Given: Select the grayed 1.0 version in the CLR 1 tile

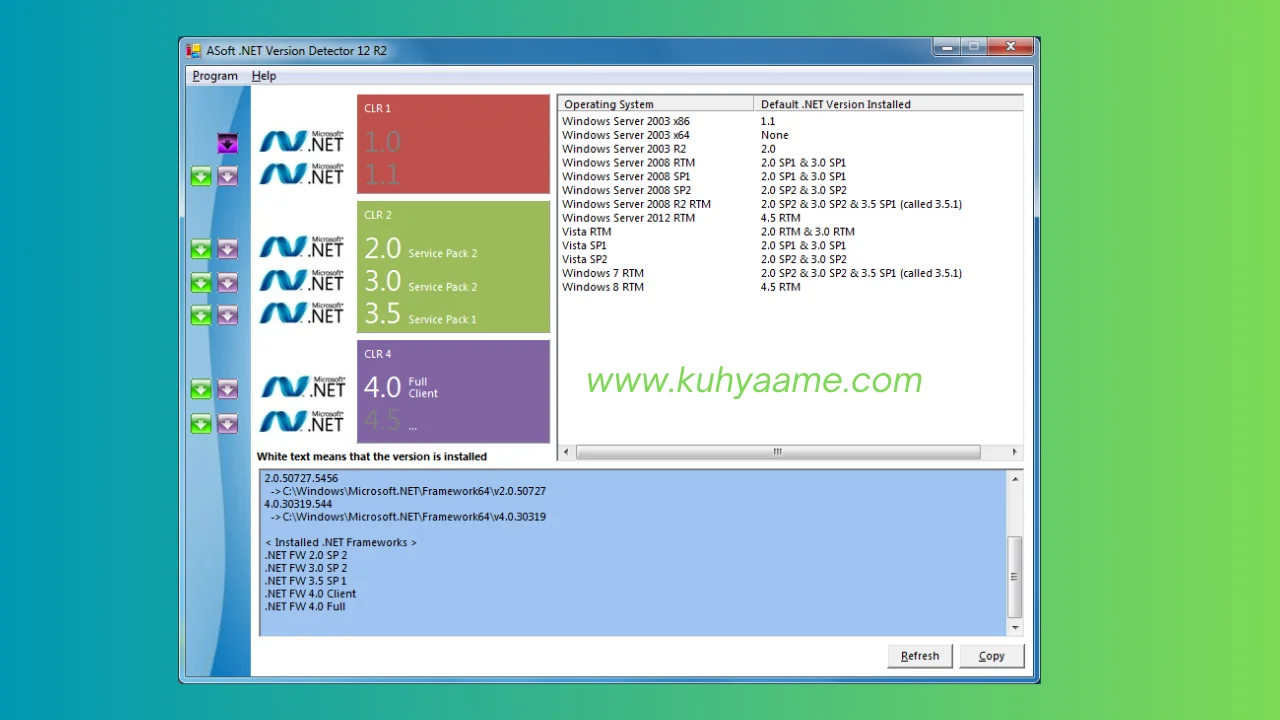Looking at the screenshot, I should pos(382,141).
